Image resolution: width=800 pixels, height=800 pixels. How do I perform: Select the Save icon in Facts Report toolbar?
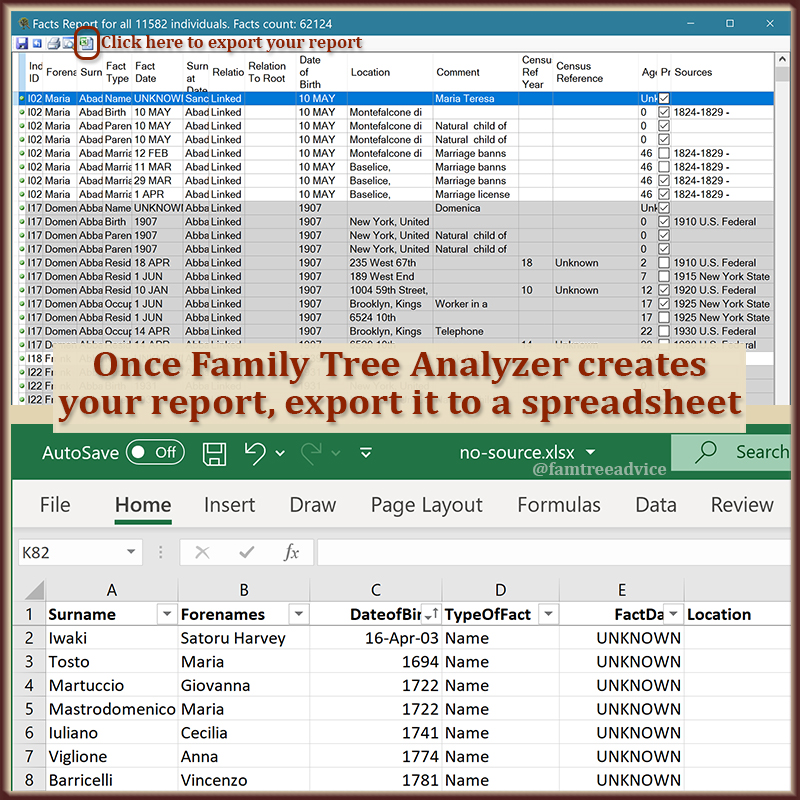pyautogui.click(x=22, y=43)
